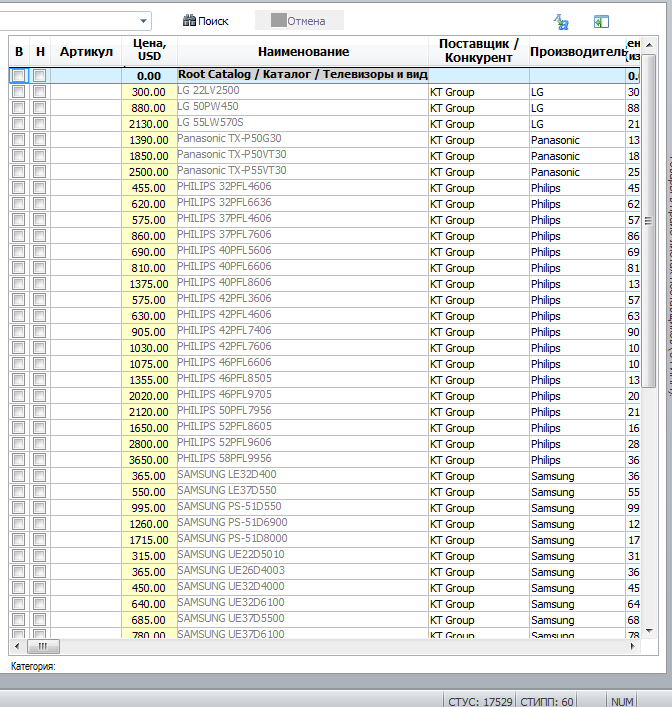
Task: Tick the Н checkbox for LG 50PW450
Action: 40,108
